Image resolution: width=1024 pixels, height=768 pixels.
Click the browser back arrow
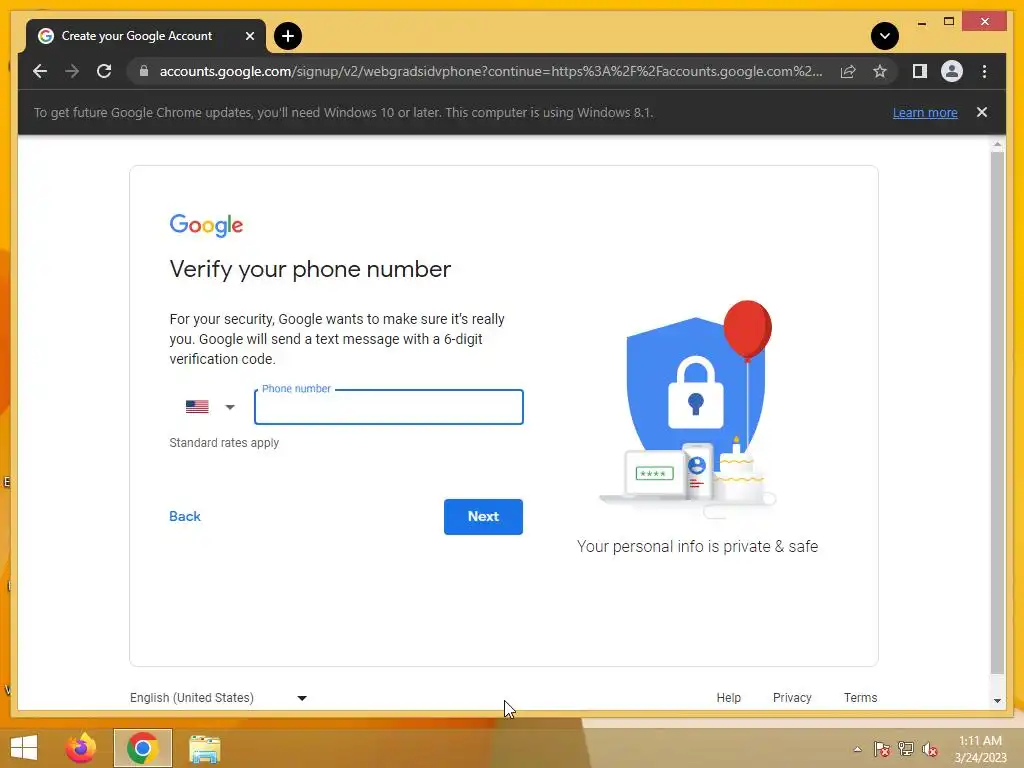[40, 71]
